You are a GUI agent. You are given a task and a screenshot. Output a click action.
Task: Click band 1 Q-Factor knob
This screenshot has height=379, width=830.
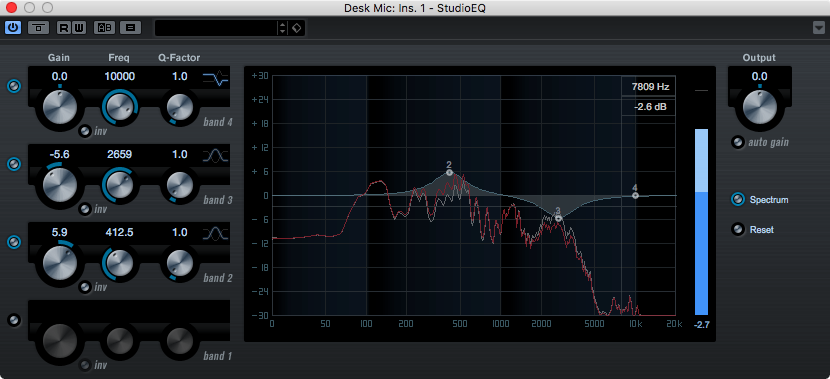(x=180, y=340)
